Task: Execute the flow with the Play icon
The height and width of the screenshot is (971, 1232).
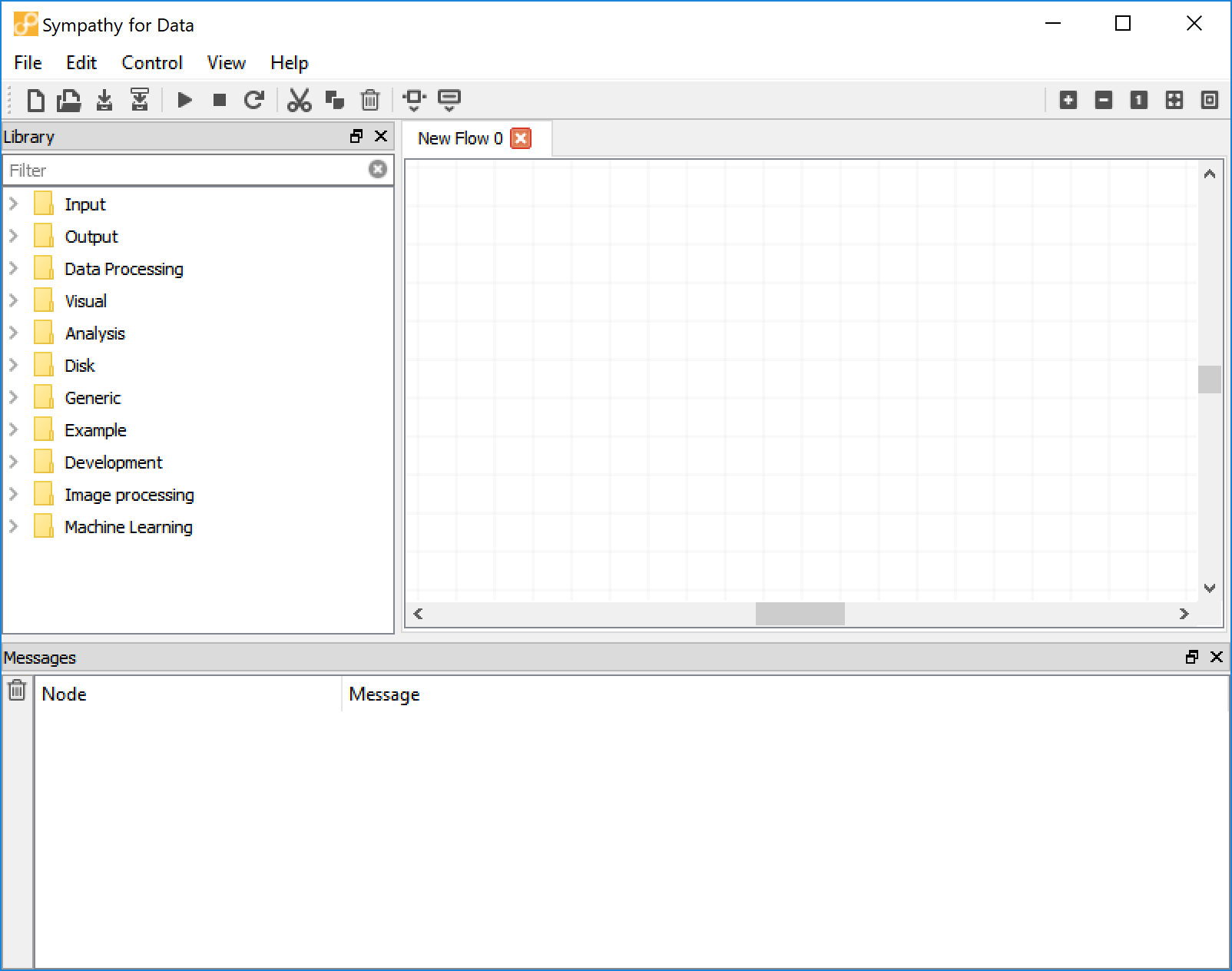Action: (184, 100)
